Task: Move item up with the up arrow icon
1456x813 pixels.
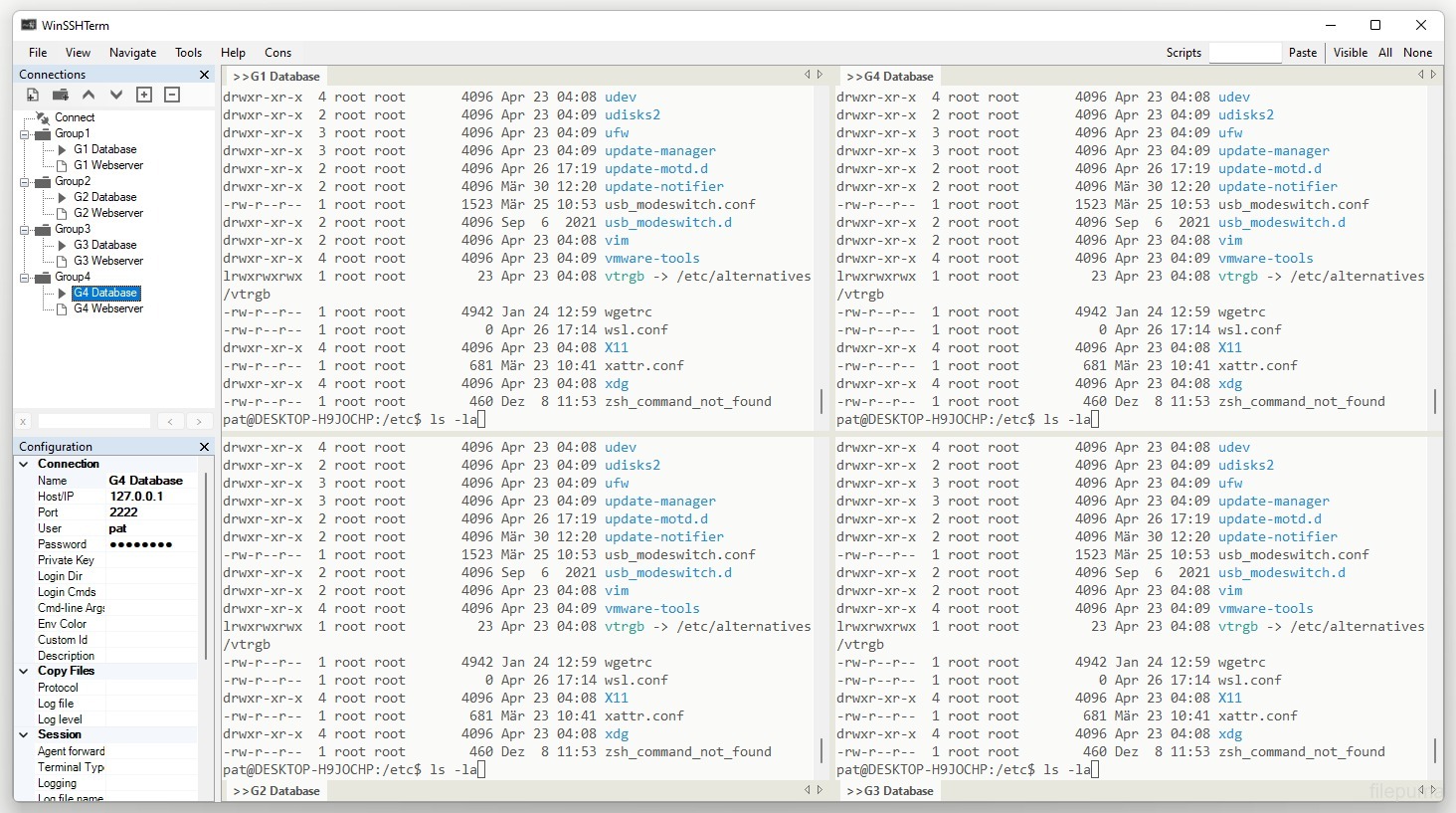Action: pyautogui.click(x=89, y=95)
